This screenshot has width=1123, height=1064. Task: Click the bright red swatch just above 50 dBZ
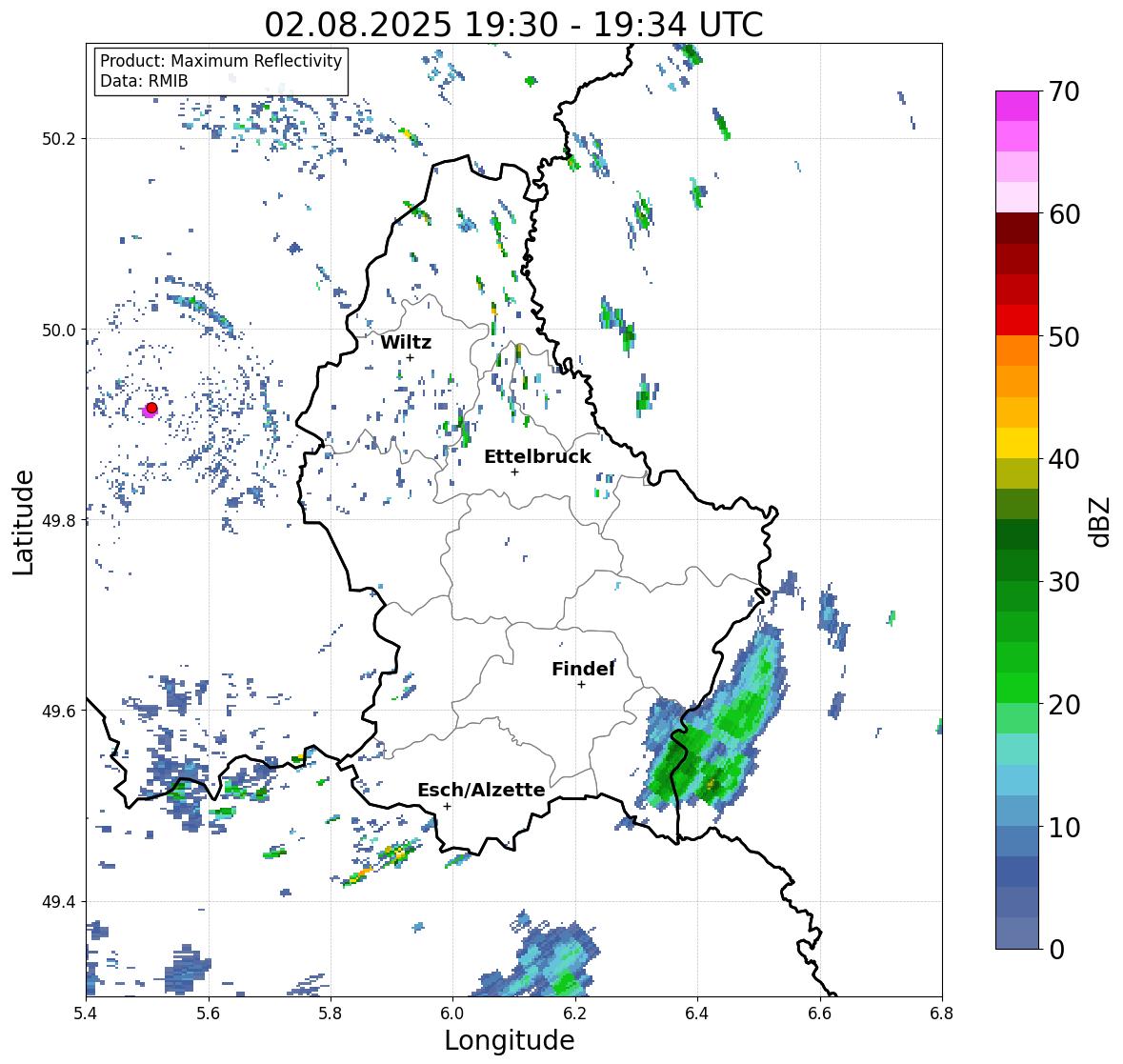tap(1017, 320)
